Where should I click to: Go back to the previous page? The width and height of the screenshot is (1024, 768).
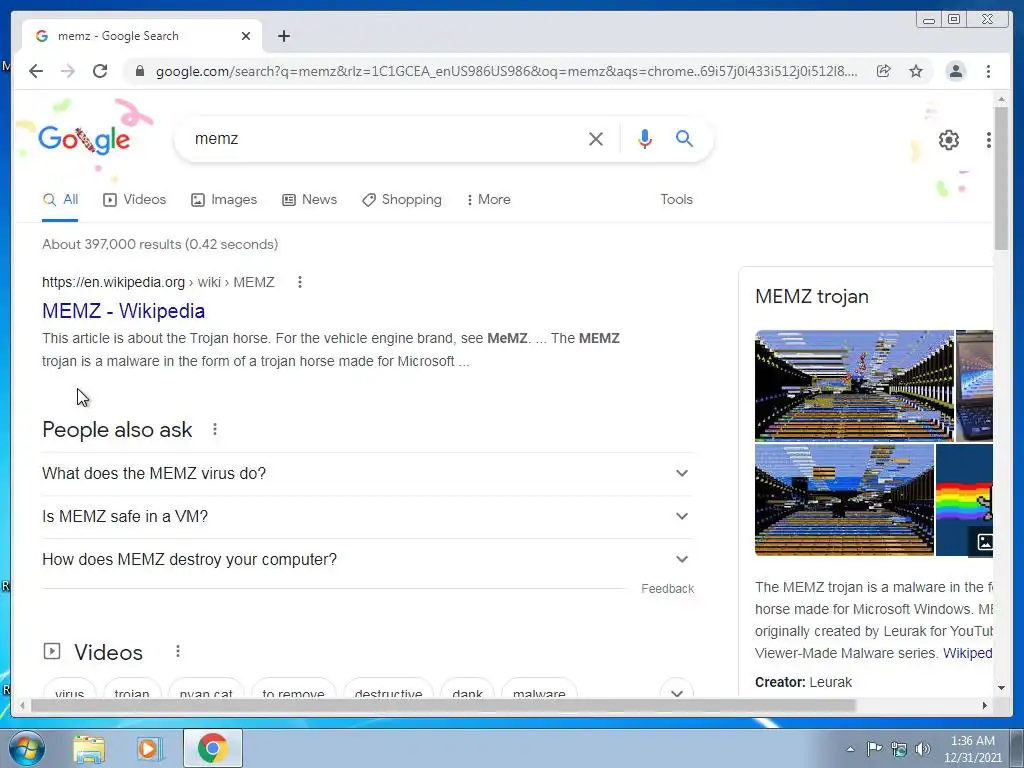point(36,71)
